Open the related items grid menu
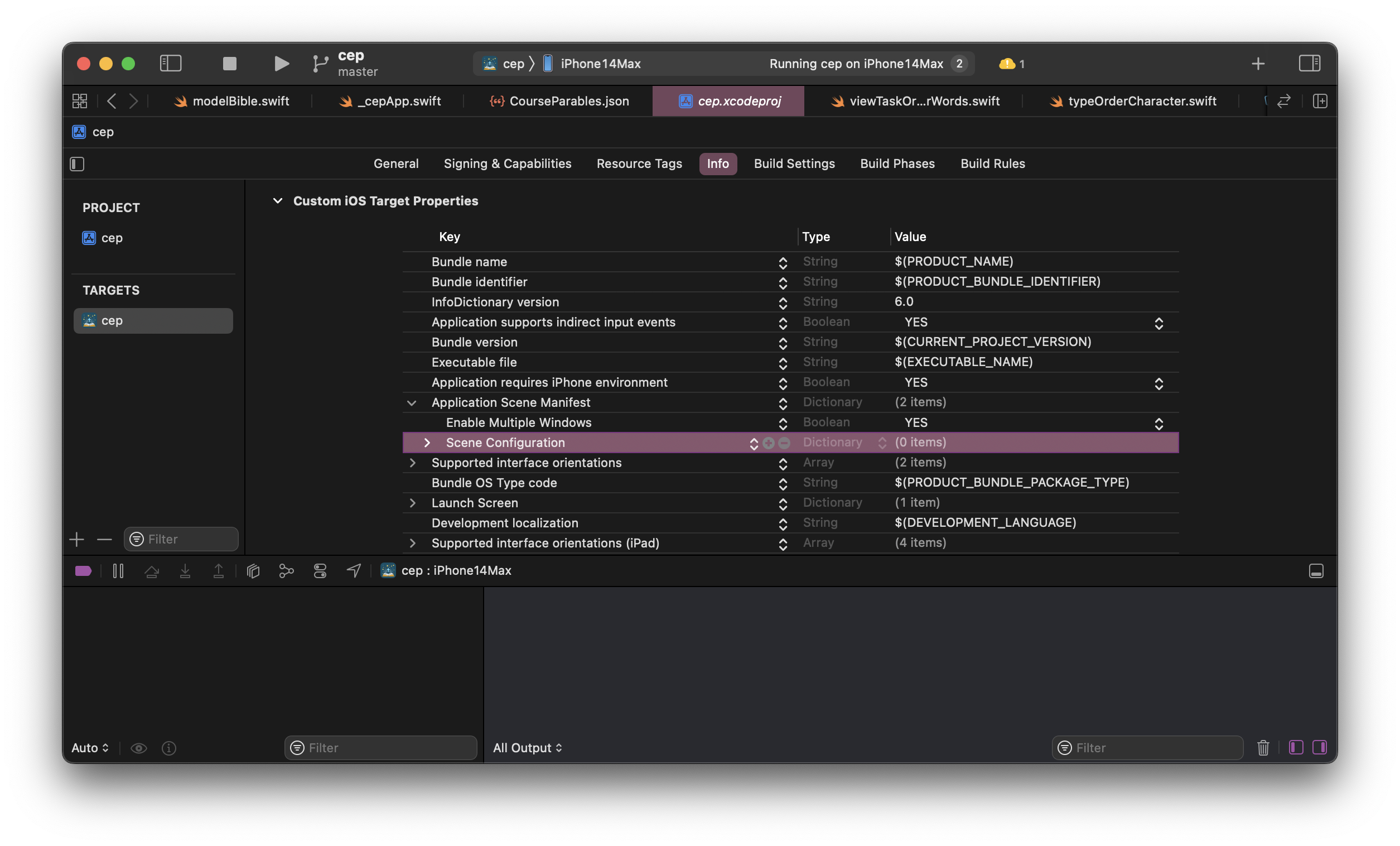The image size is (1400, 846). coord(80,101)
